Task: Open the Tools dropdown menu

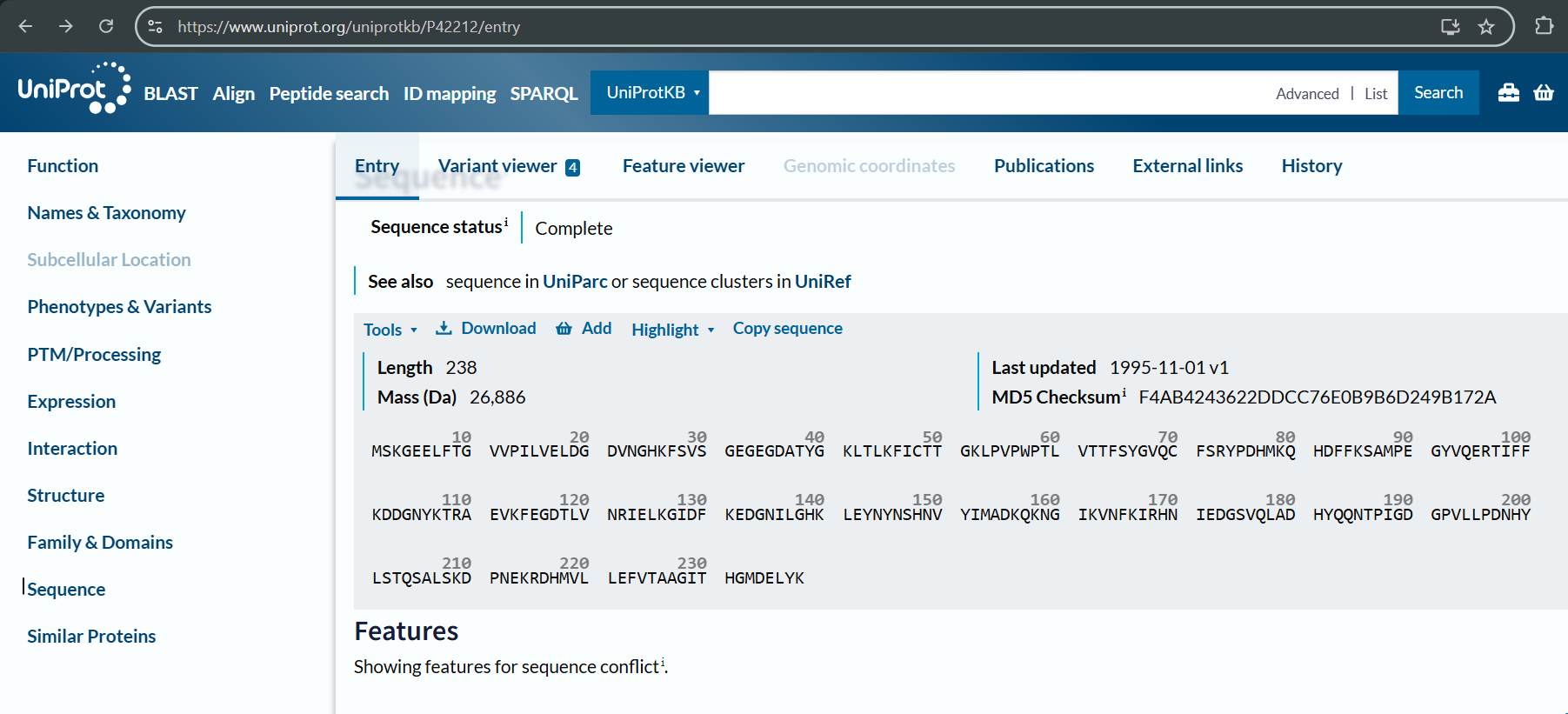Action: point(390,330)
